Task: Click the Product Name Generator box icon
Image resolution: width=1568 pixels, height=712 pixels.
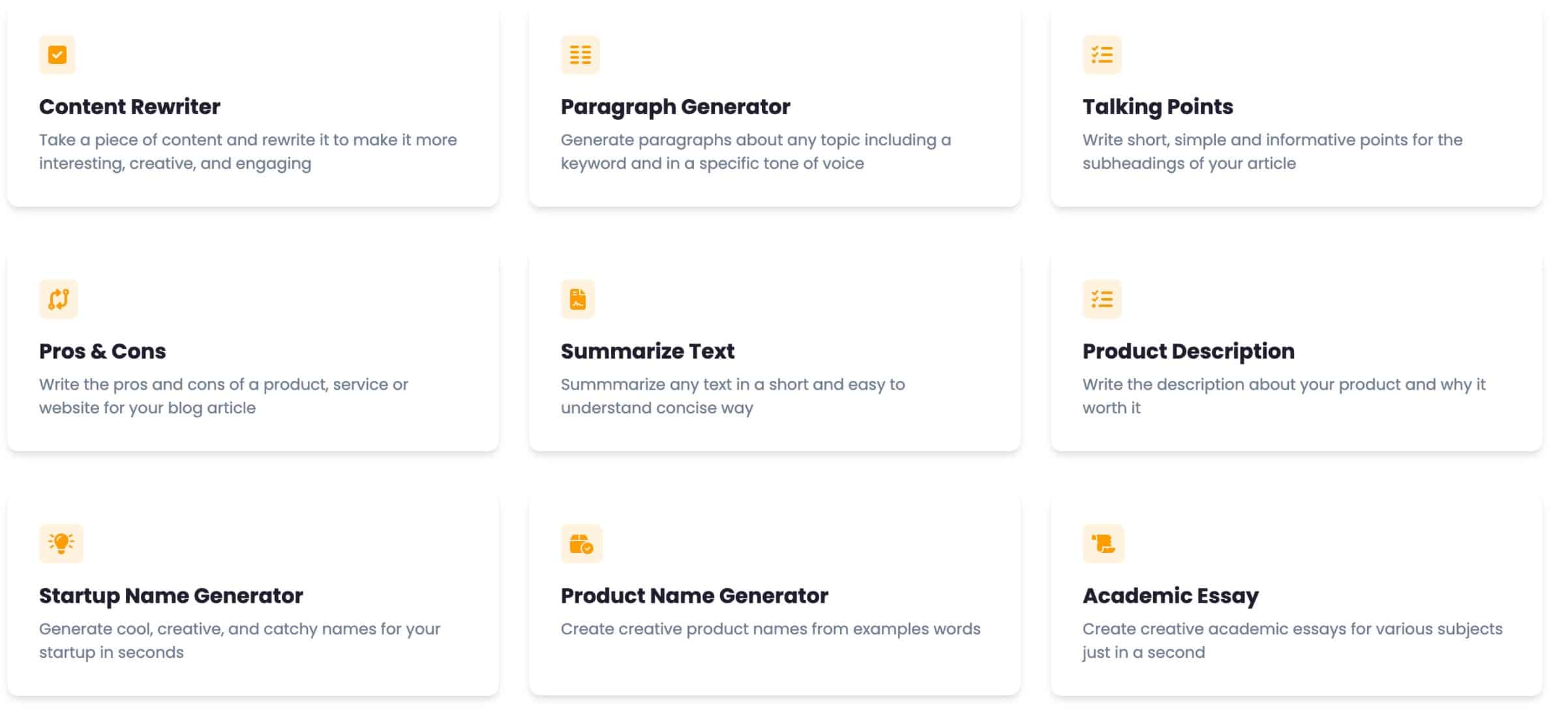Action: 581,544
